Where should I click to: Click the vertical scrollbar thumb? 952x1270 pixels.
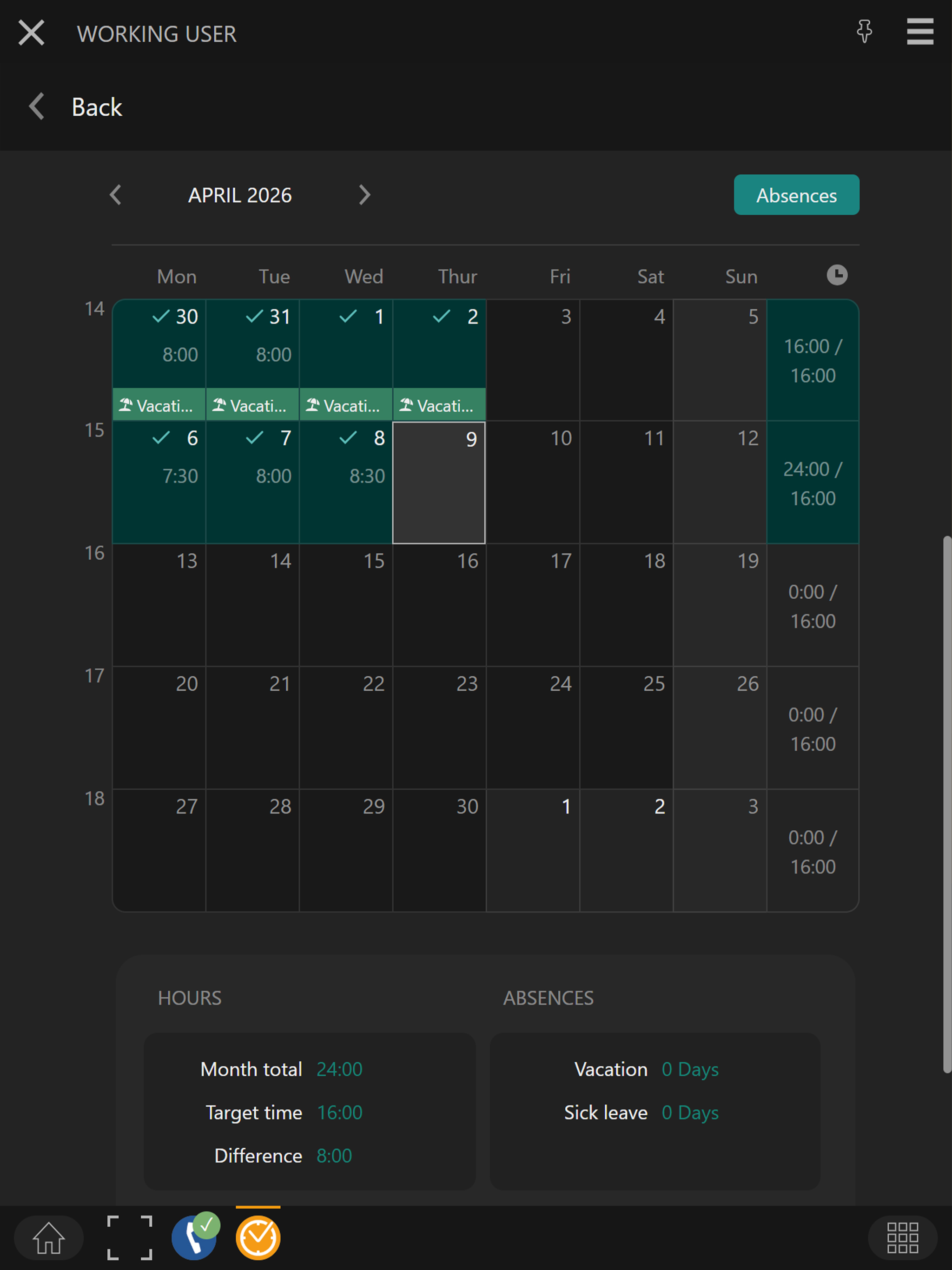[x=947, y=804]
